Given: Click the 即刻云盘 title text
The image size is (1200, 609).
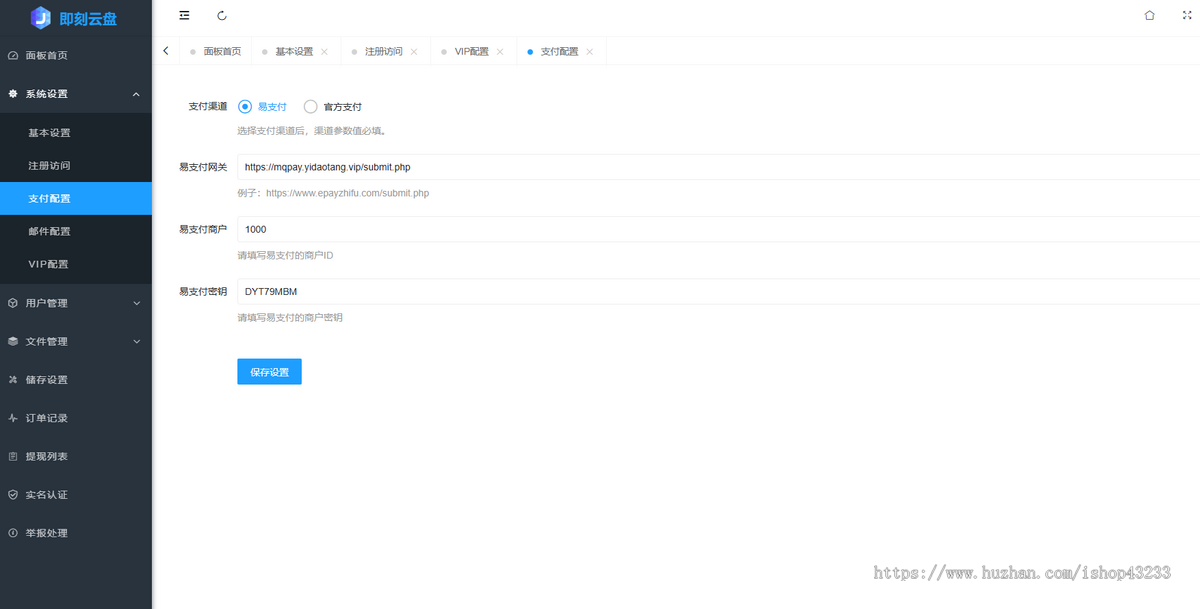Looking at the screenshot, I should coord(88,18).
